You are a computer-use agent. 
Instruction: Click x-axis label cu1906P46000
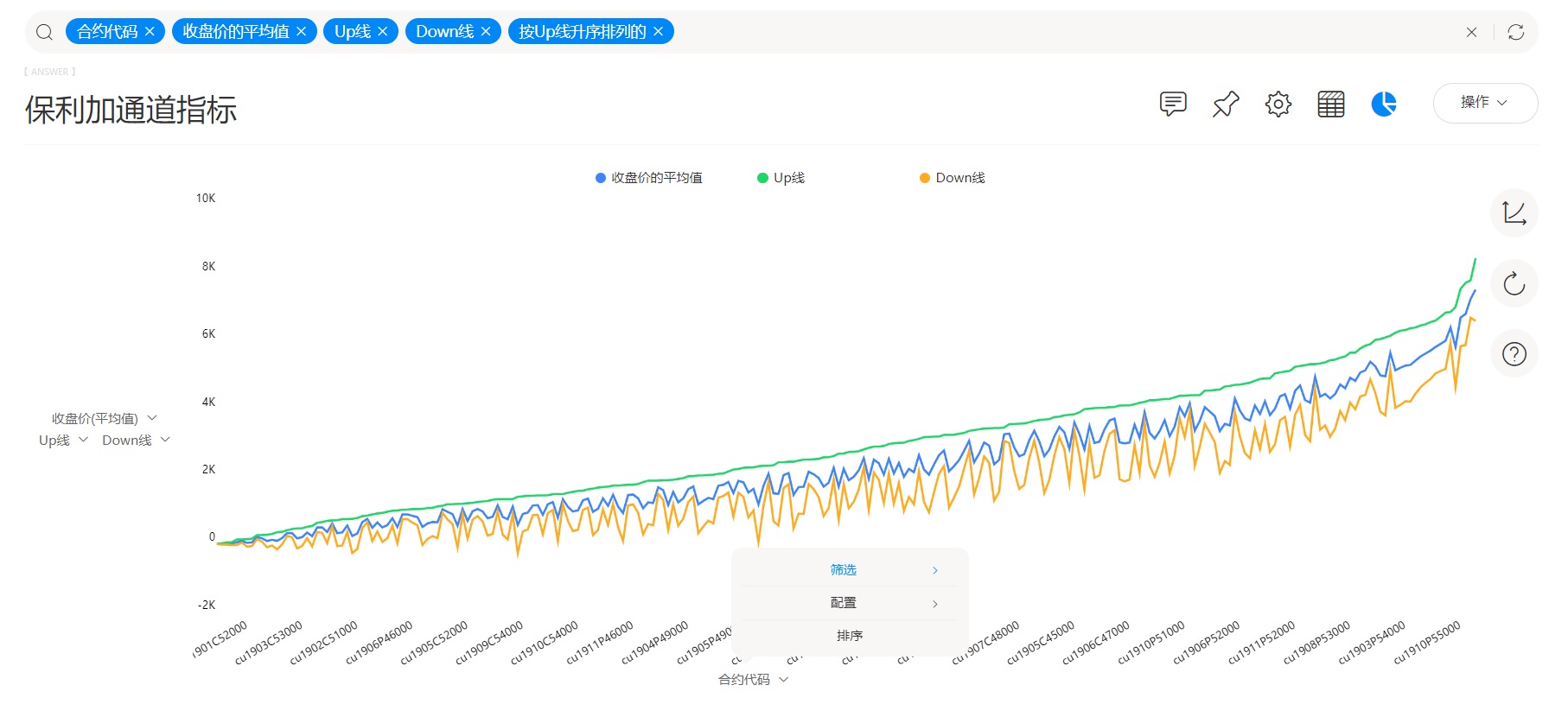(379, 643)
